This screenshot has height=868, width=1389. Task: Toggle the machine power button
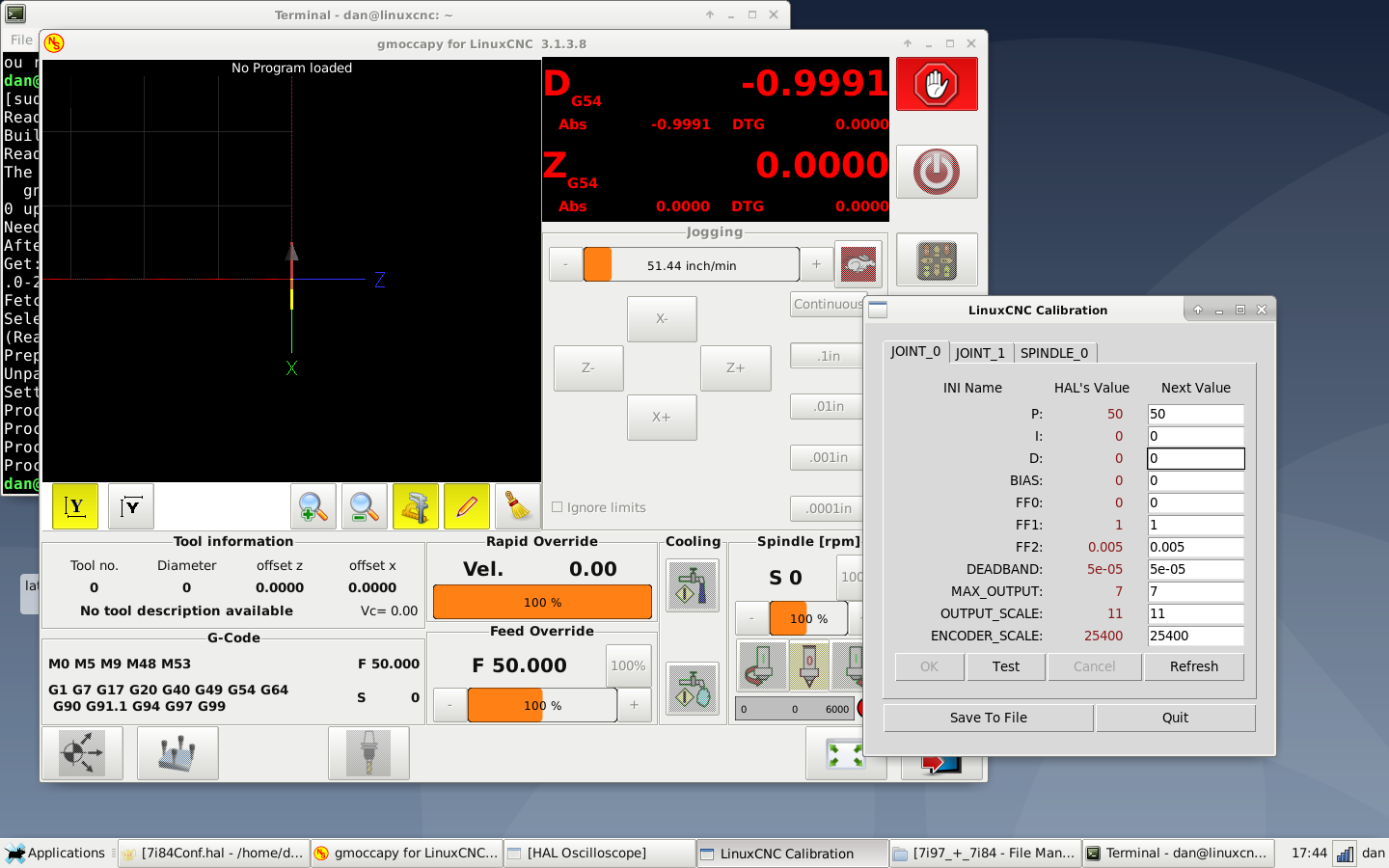click(937, 172)
